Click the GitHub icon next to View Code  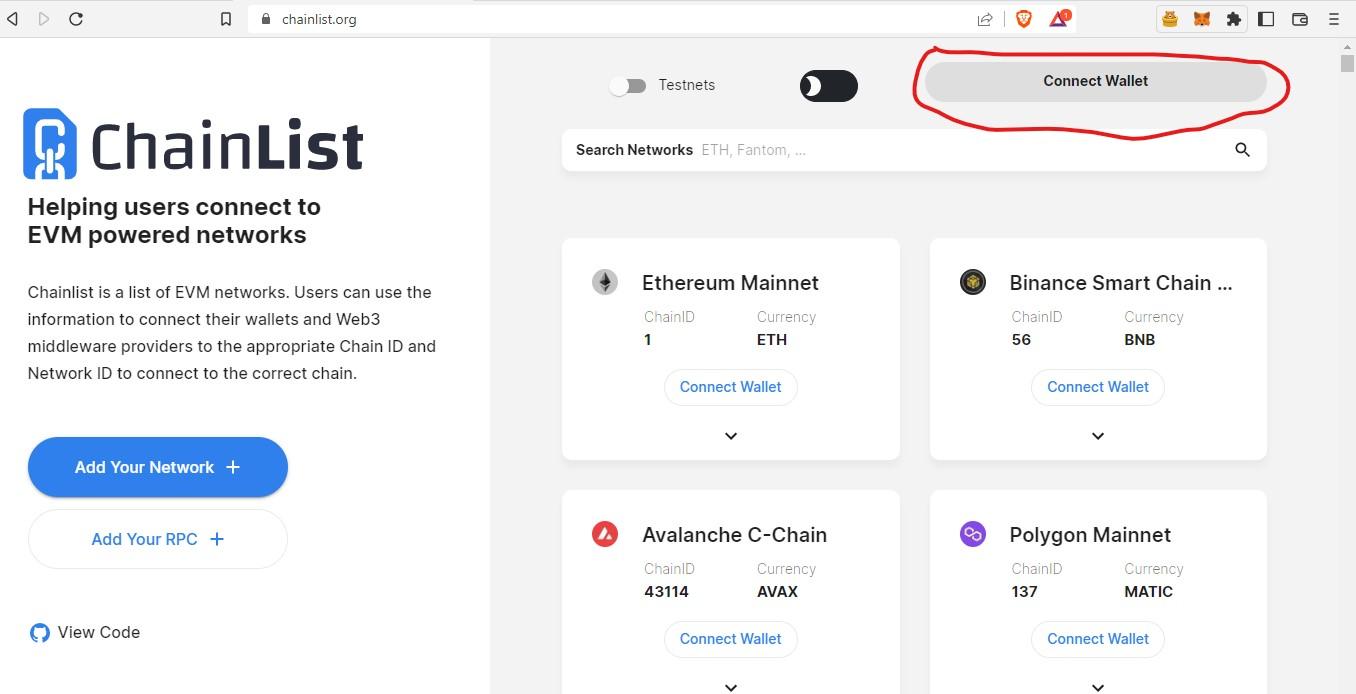[x=40, y=632]
